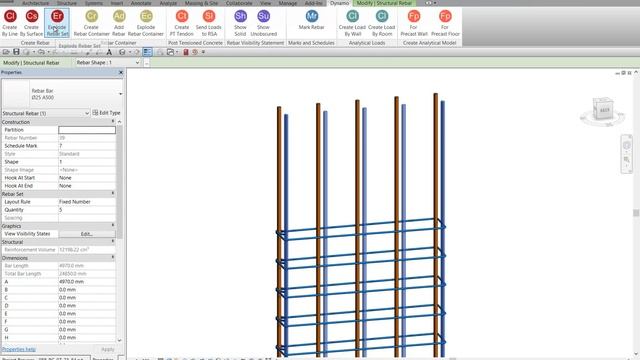Click the Properties help link
This screenshot has width=640, height=360.
pos(18,349)
